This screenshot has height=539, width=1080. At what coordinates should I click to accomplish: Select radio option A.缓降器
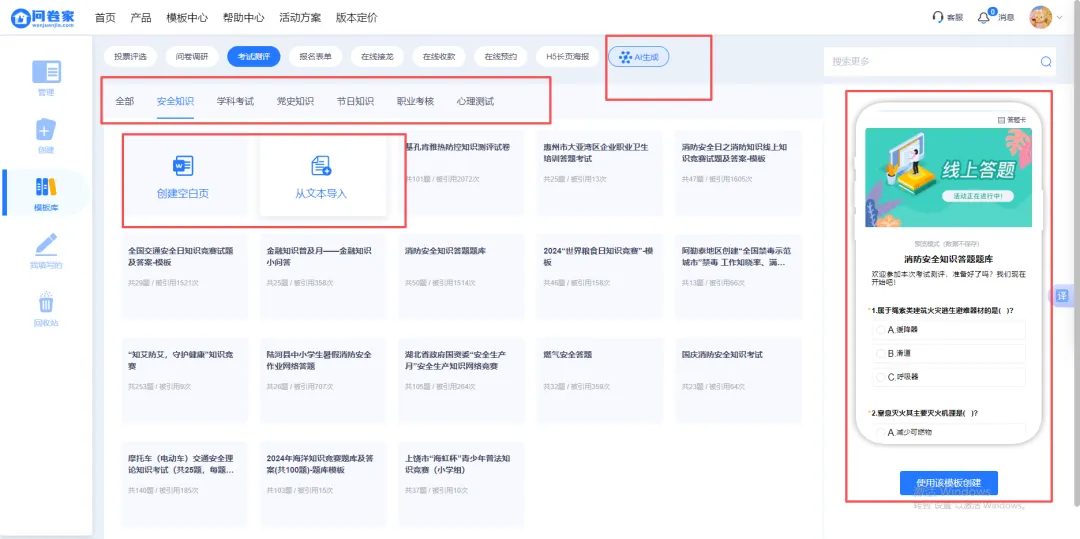click(x=880, y=330)
